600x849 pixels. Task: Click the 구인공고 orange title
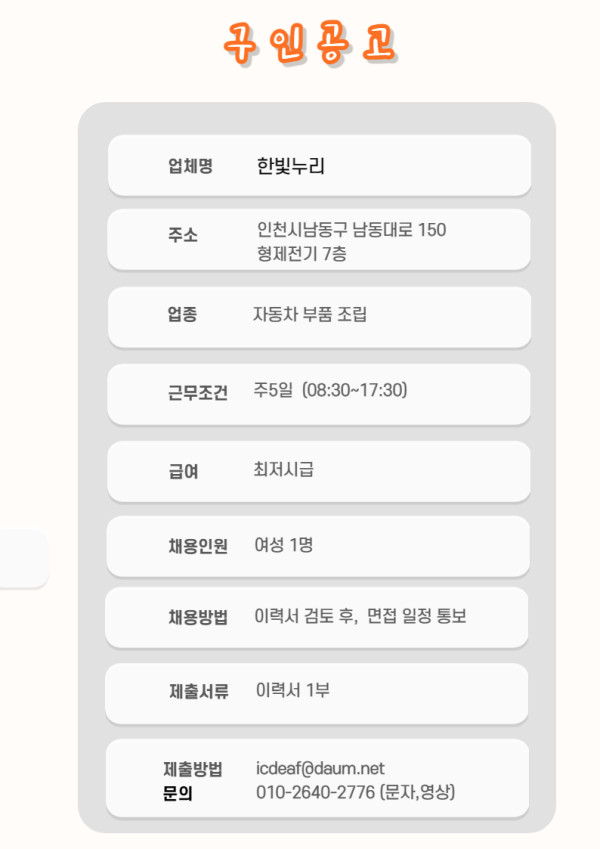(x=310, y=44)
